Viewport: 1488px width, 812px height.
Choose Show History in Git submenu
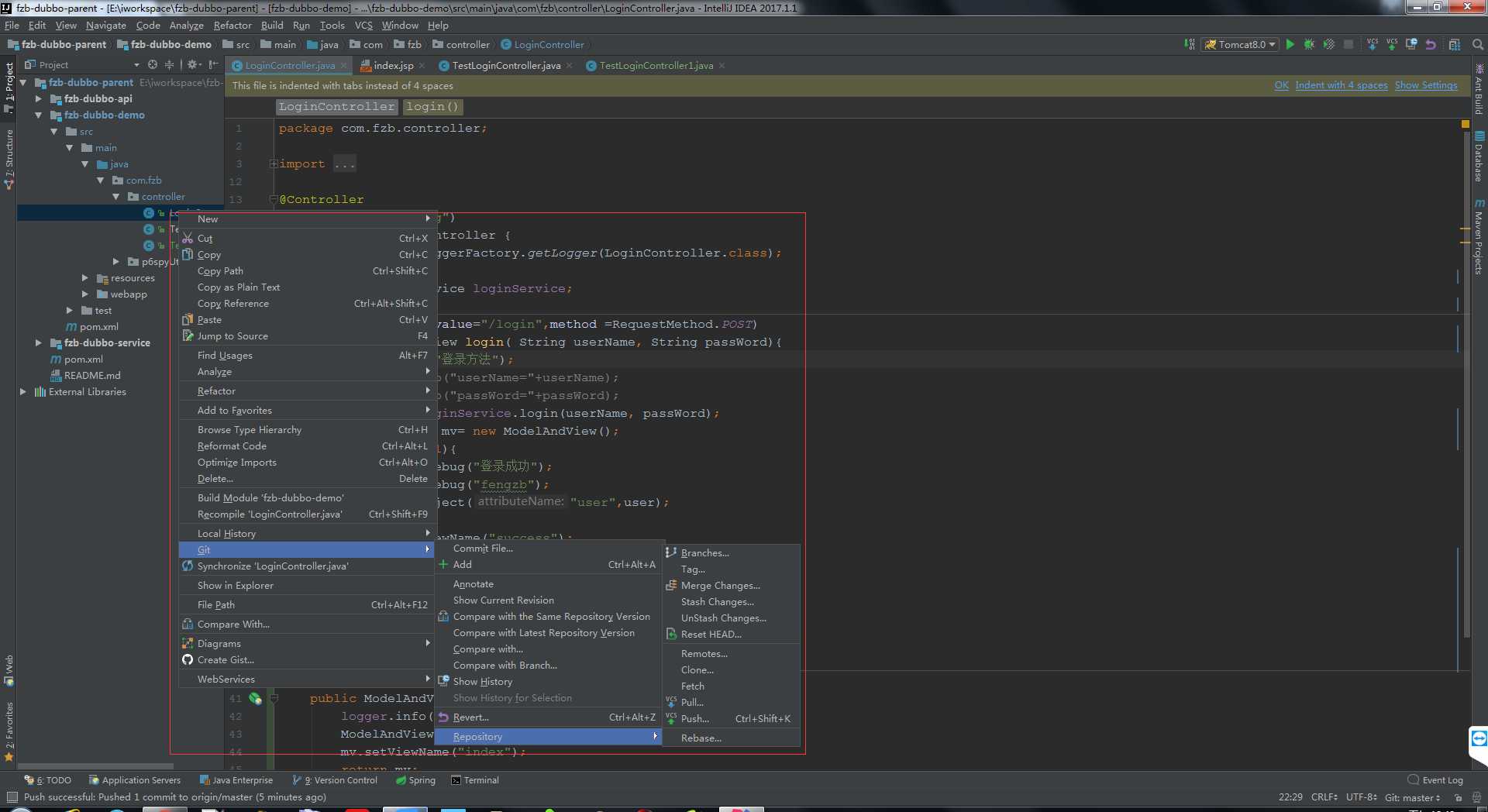[x=549, y=682]
